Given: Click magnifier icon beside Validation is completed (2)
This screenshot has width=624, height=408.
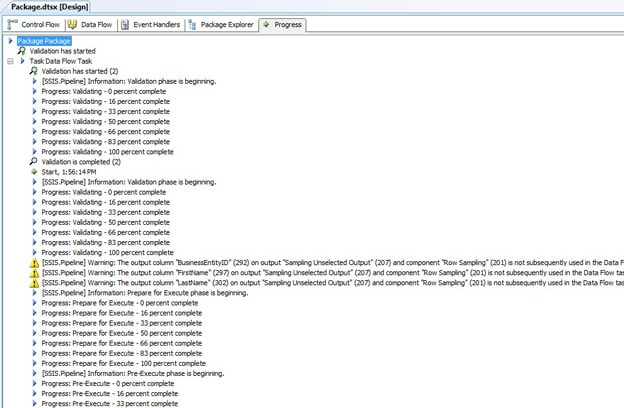Looking at the screenshot, I should tap(33, 162).
